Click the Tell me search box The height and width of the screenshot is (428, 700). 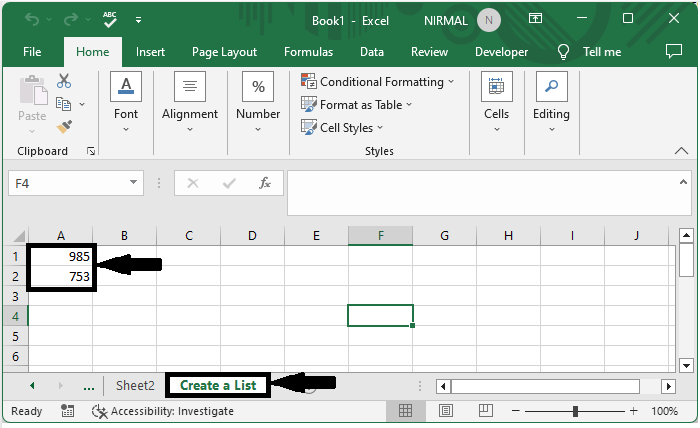click(x=601, y=52)
